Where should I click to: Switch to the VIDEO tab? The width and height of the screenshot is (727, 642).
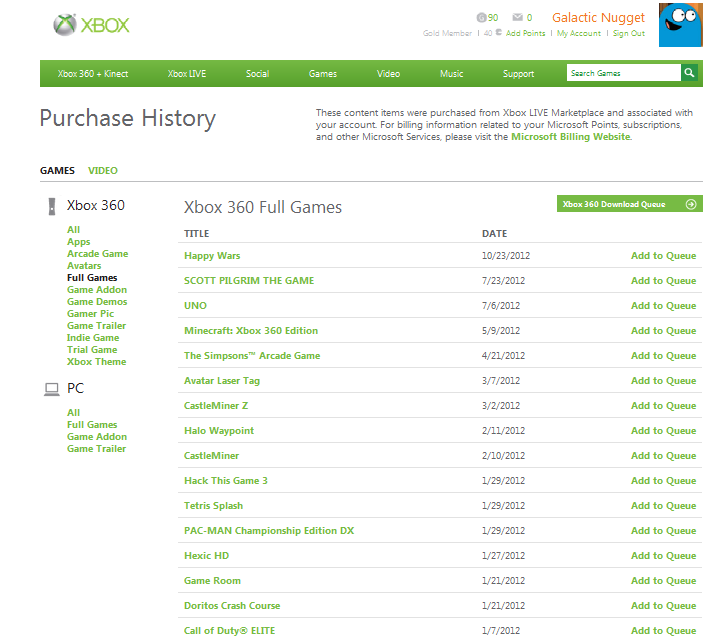(x=102, y=171)
